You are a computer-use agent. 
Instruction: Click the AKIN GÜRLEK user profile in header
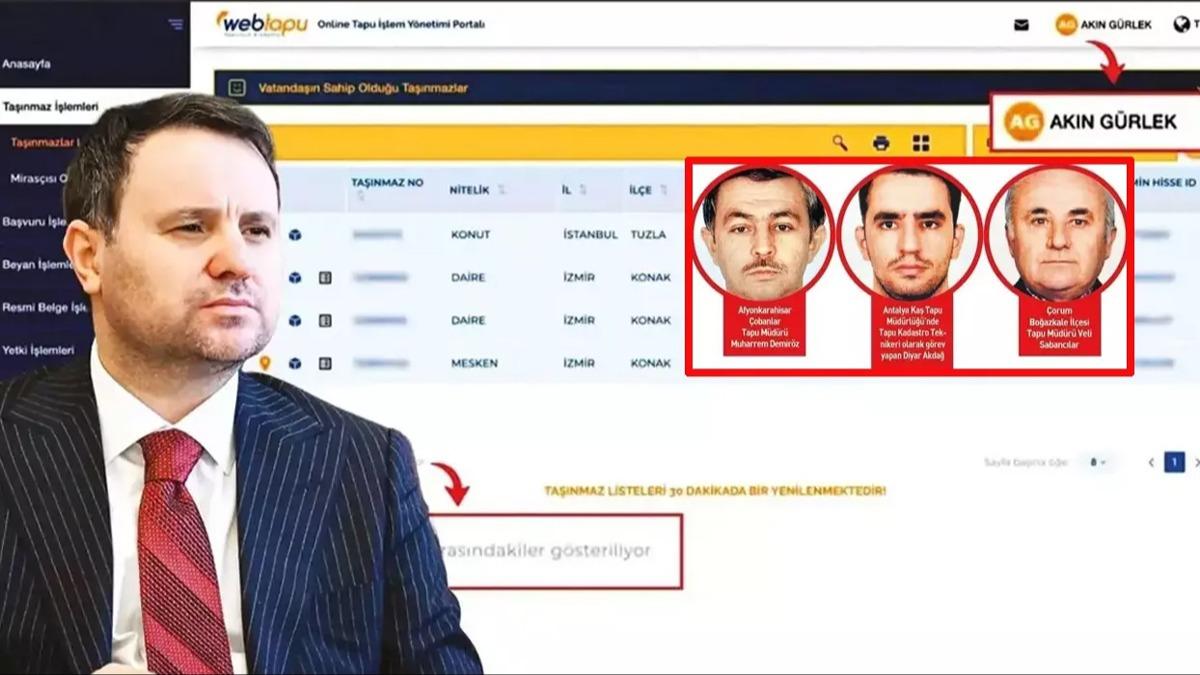[1104, 25]
